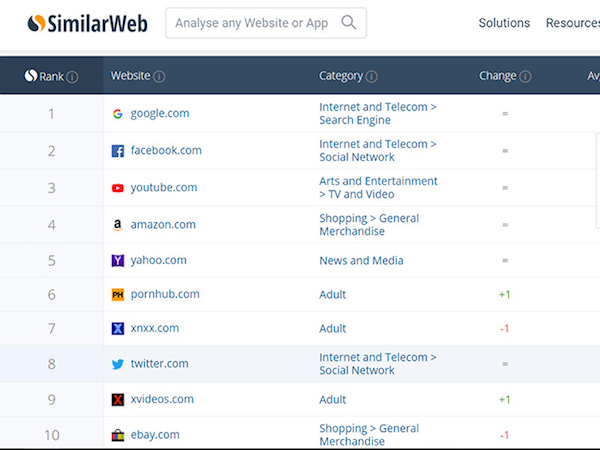The image size is (600, 450).
Task: Click the Google favicon
Action: coord(117,114)
